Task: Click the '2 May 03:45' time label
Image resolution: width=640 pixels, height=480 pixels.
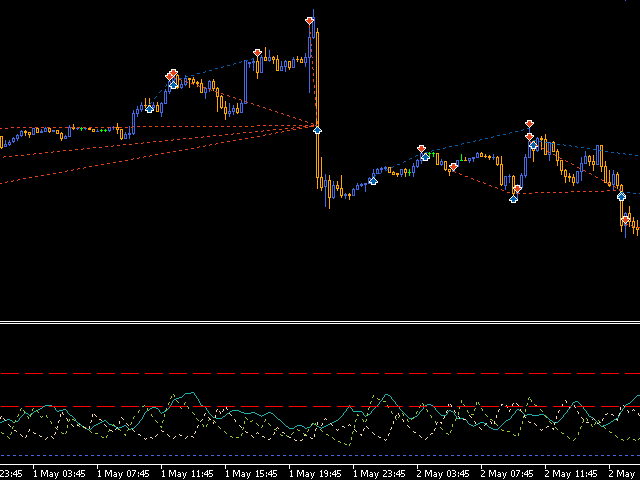Action: coord(443,473)
